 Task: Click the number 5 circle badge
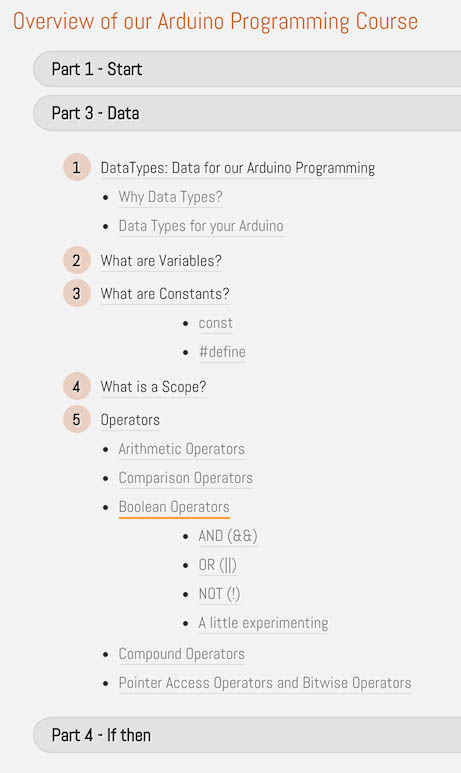pyautogui.click(x=76, y=420)
